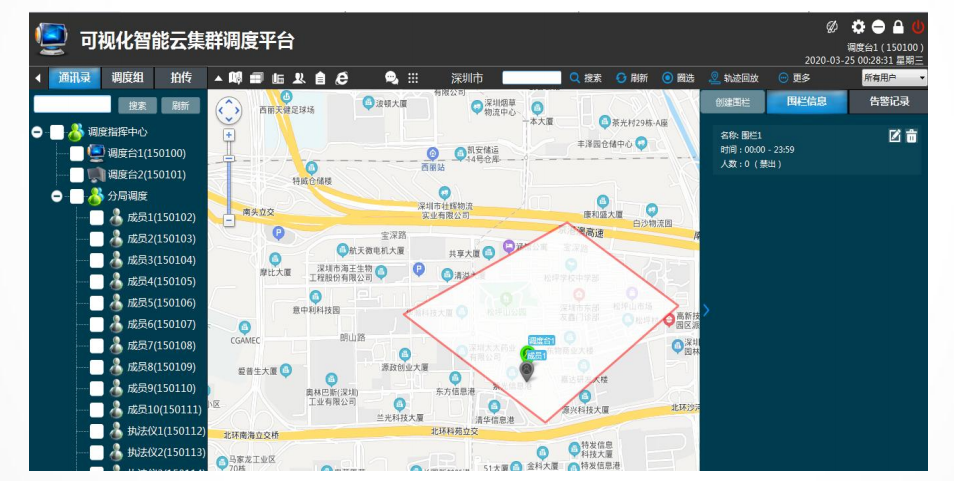Screen dimensions: 954x481
Task: Check the 分局调度 checkbox
Action: (77, 196)
